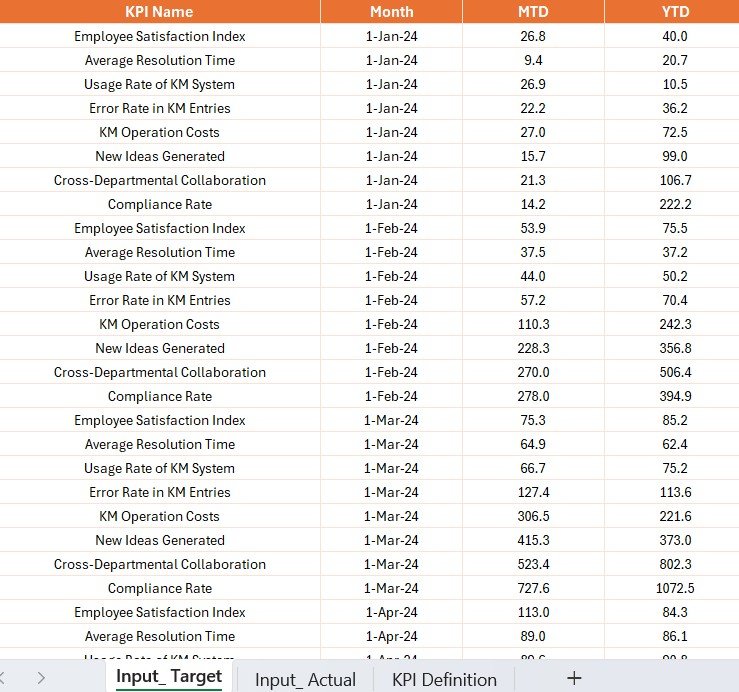The width and height of the screenshot is (739, 692).
Task: Click the Month column header
Action: [x=392, y=11]
